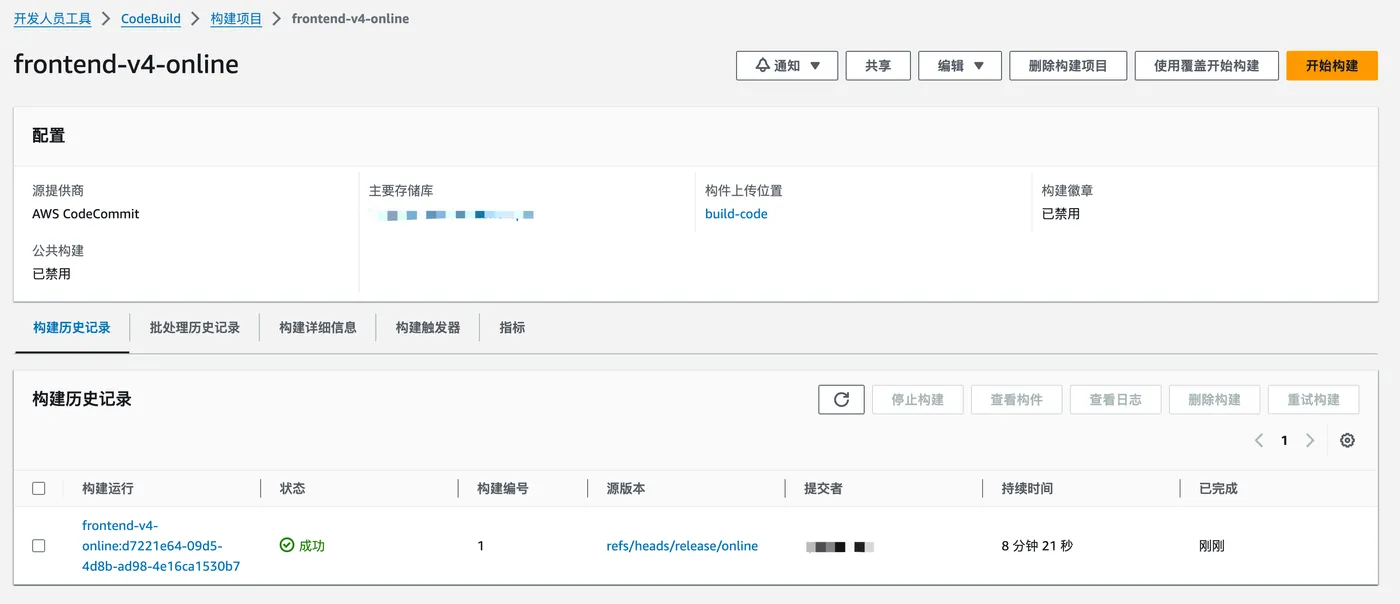Open refs/heads/release/online source version link
Image resolution: width=1400 pixels, height=604 pixels.
click(682, 546)
